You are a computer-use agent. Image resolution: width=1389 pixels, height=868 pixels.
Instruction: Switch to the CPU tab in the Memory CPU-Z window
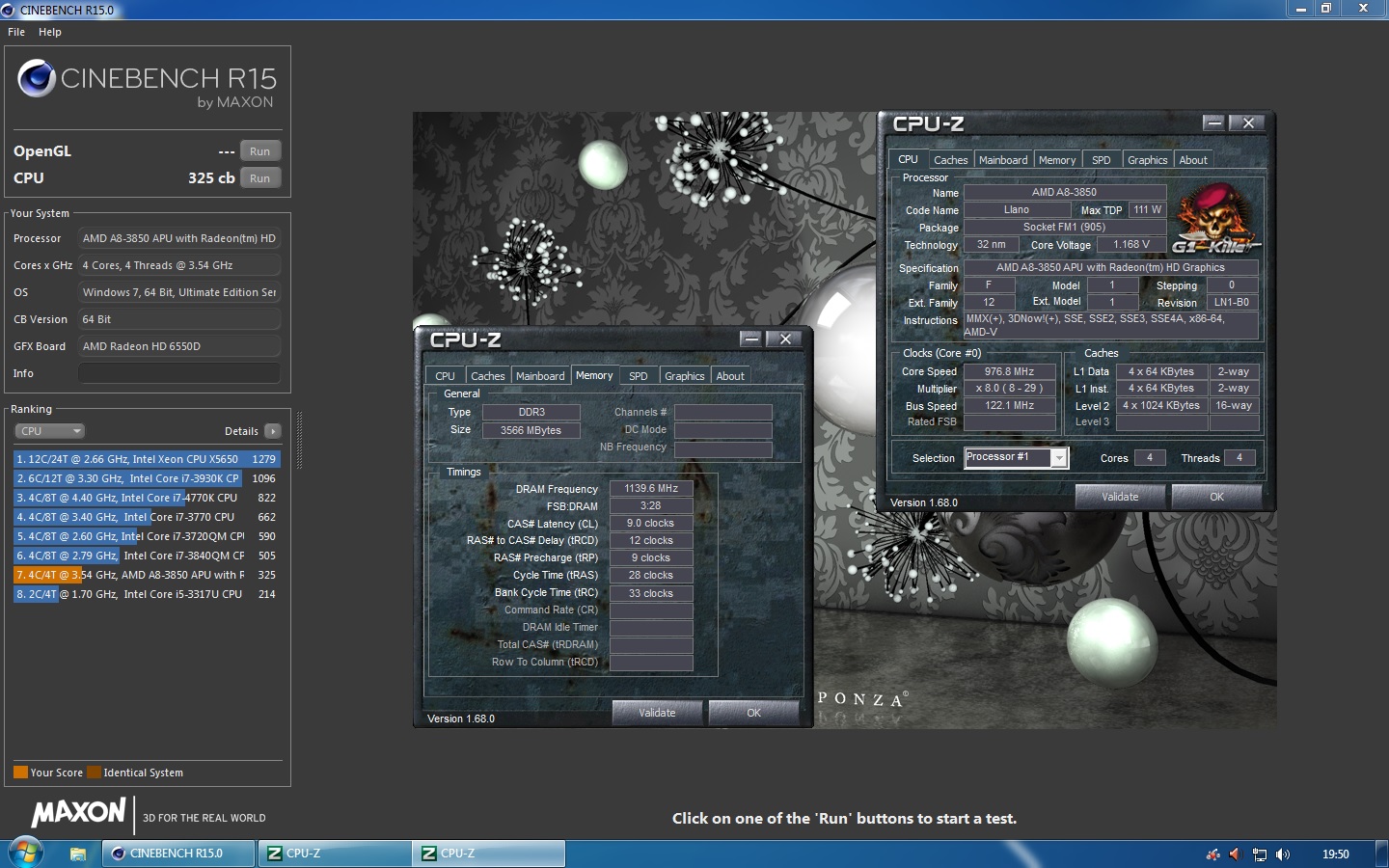pyautogui.click(x=445, y=376)
